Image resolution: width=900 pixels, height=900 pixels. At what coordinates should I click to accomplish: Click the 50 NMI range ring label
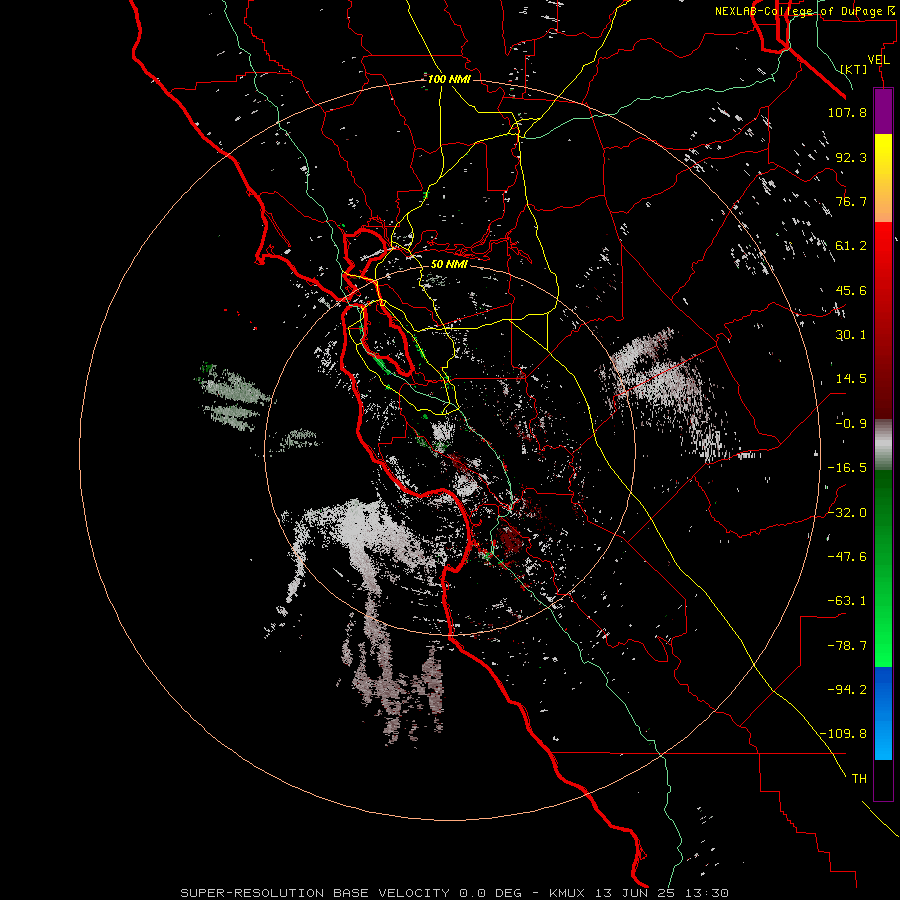[449, 264]
